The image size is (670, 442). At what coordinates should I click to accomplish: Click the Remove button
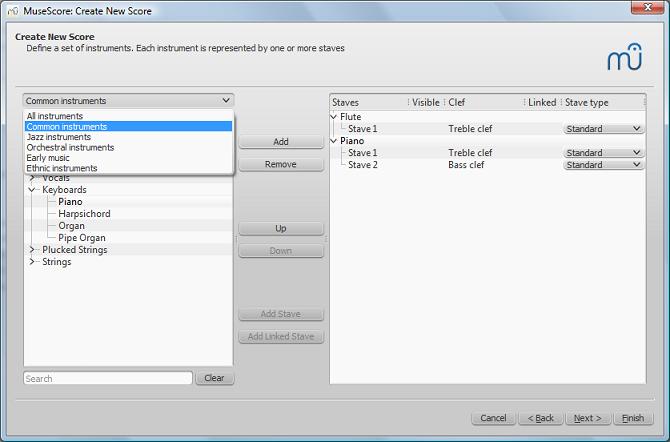[x=281, y=165]
